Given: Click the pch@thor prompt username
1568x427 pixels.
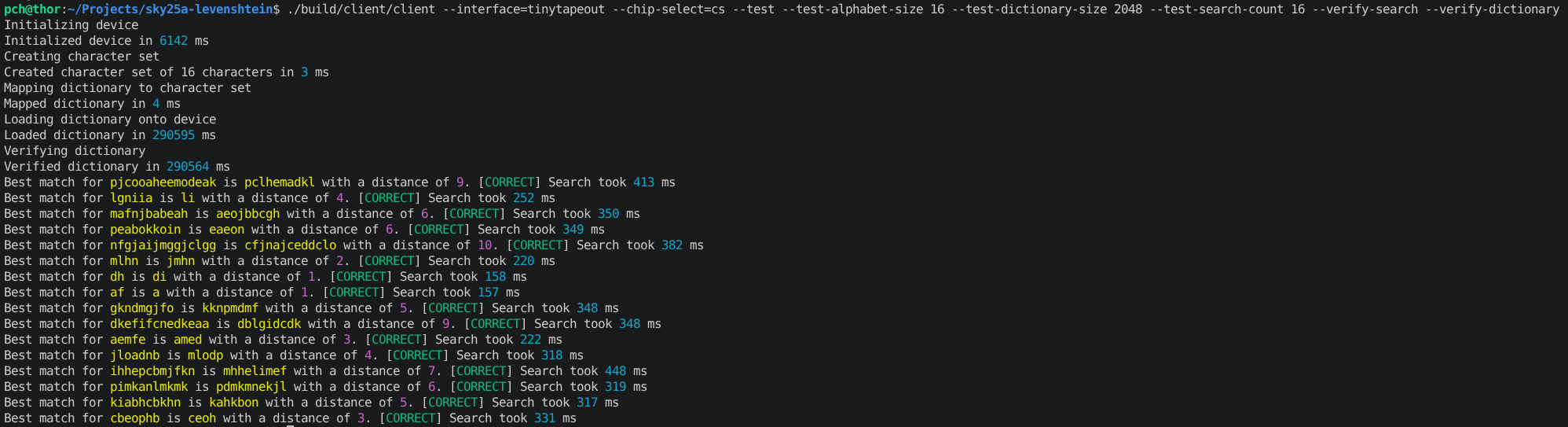Looking at the screenshot, I should [x=28, y=9].
